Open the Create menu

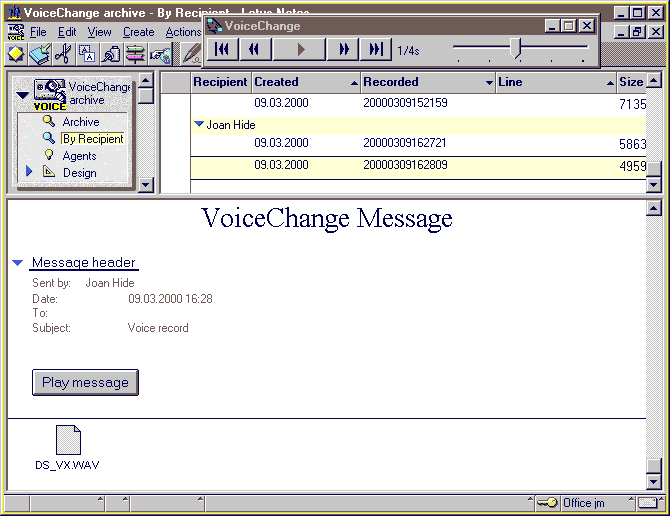tap(138, 32)
